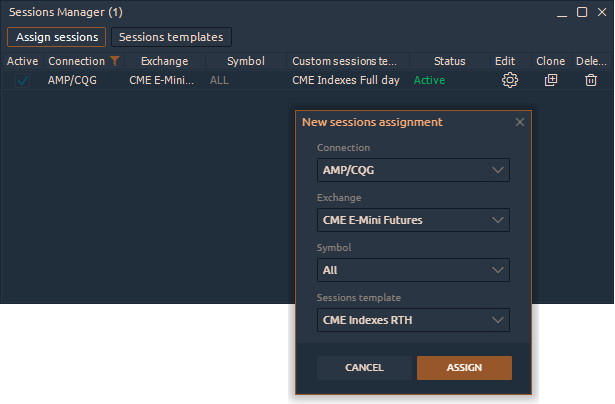Delete the AMP/CQG session assignment
Screen dimensions: 615x404
click(591, 80)
